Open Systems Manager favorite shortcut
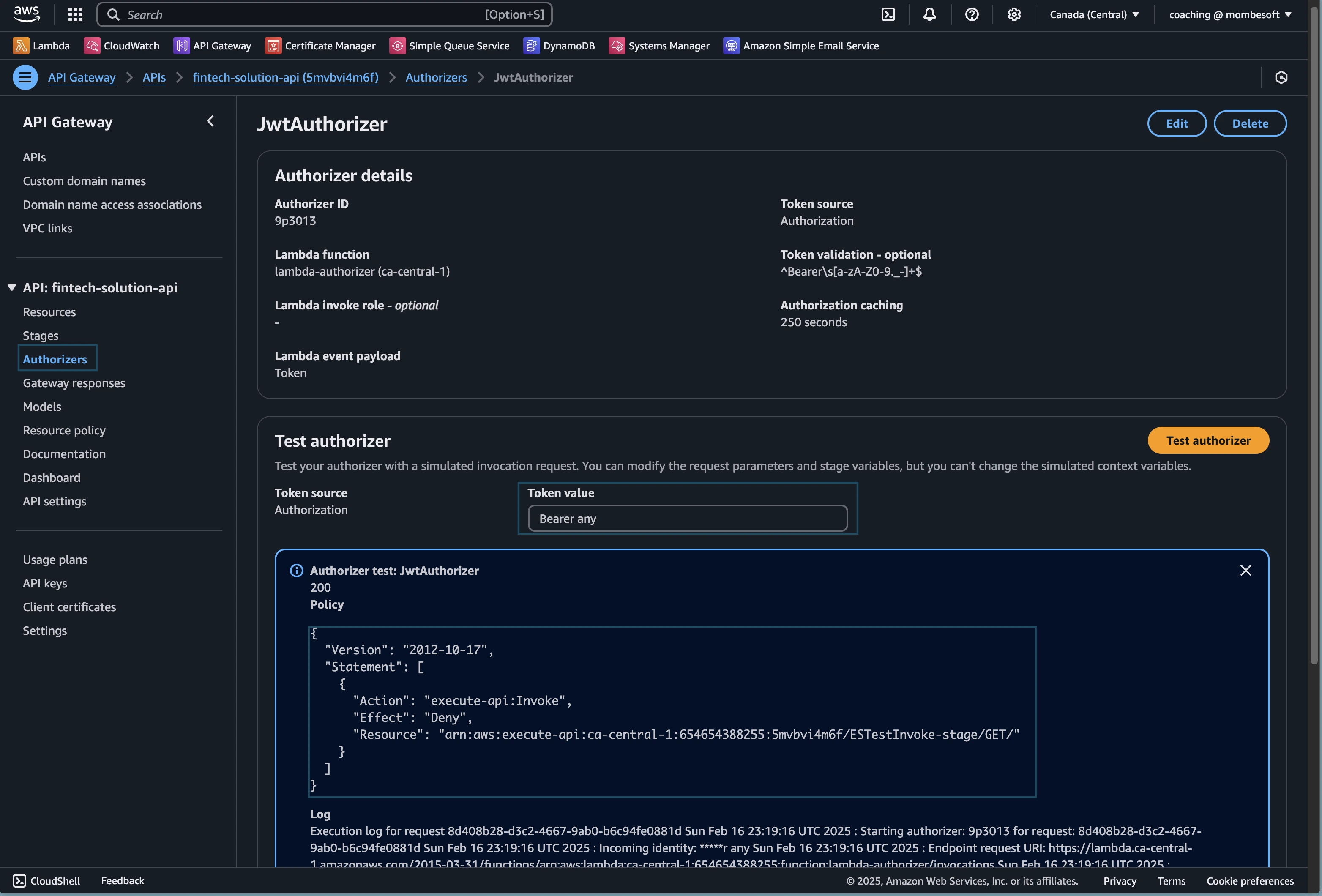Screen dimensions: 1322x896 659,46
